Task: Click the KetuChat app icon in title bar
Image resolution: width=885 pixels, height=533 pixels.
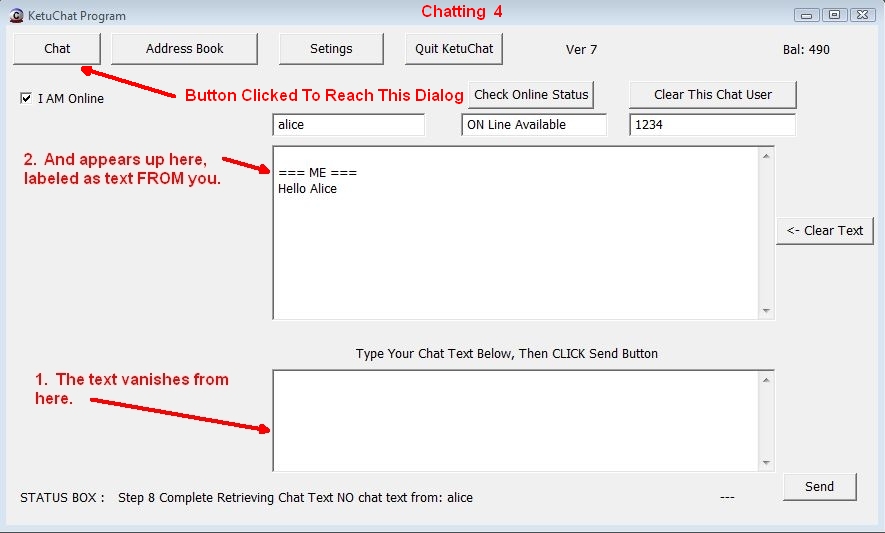Action: click(16, 15)
